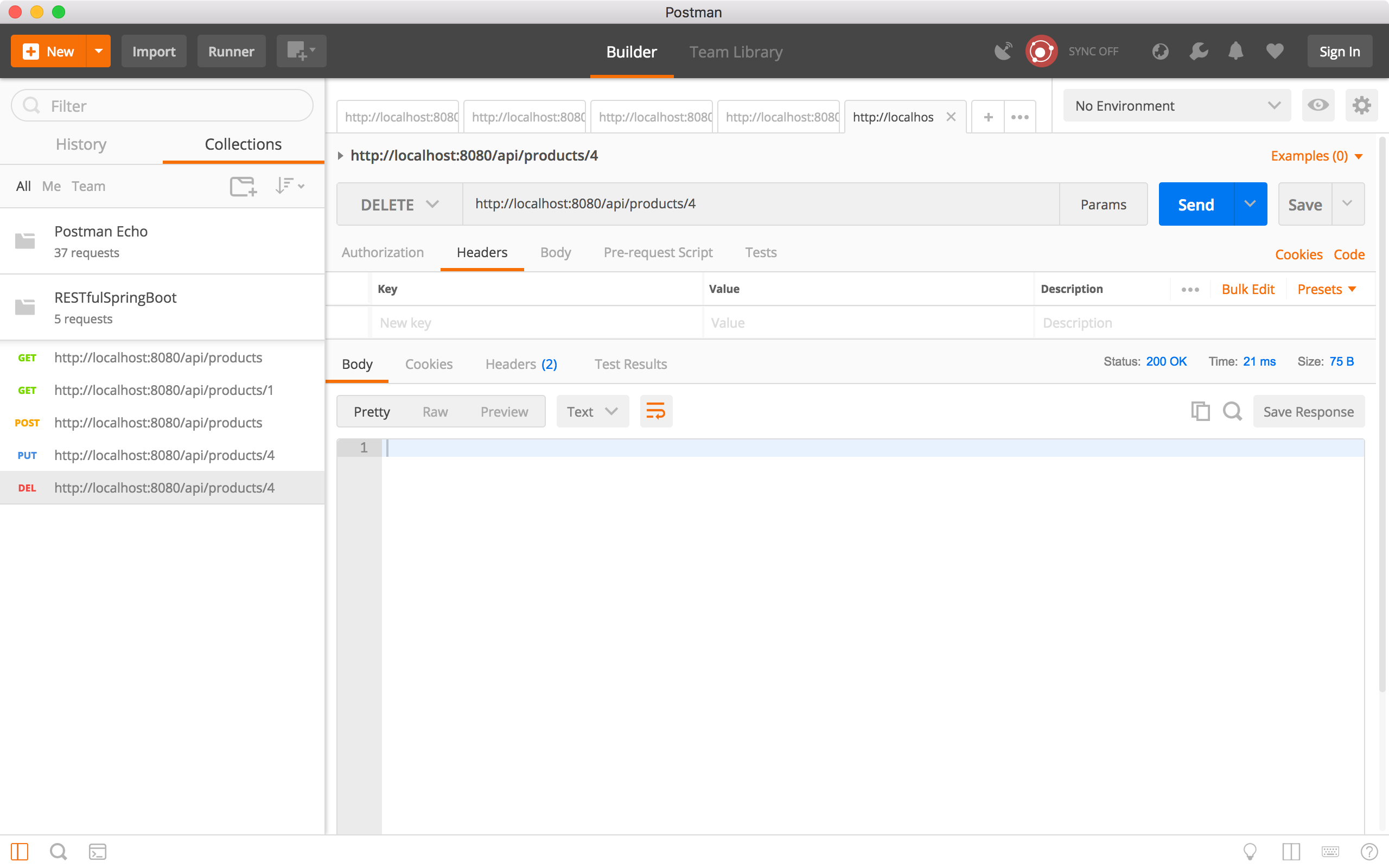Create a new collection folder icon
The width and height of the screenshot is (1389, 868).
tap(244, 186)
